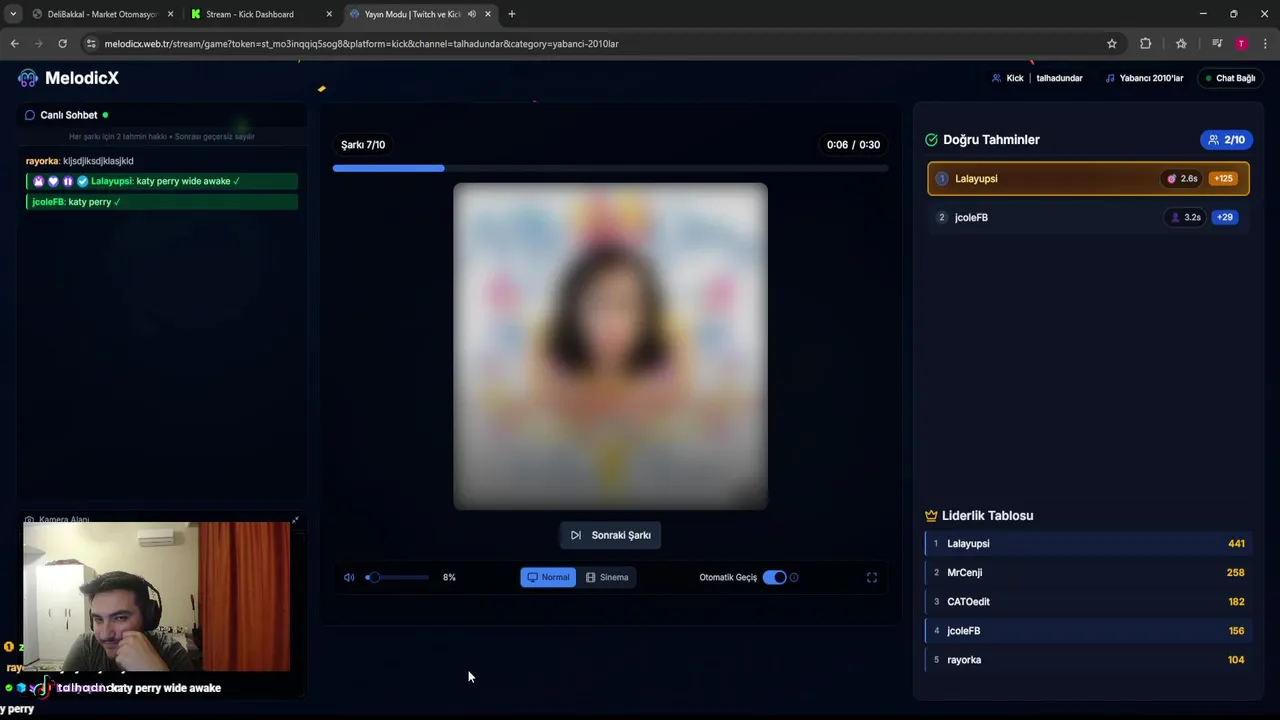Image resolution: width=1280 pixels, height=720 pixels.
Task: Select jcoleFB's katy perry chat message
Action: point(162,202)
